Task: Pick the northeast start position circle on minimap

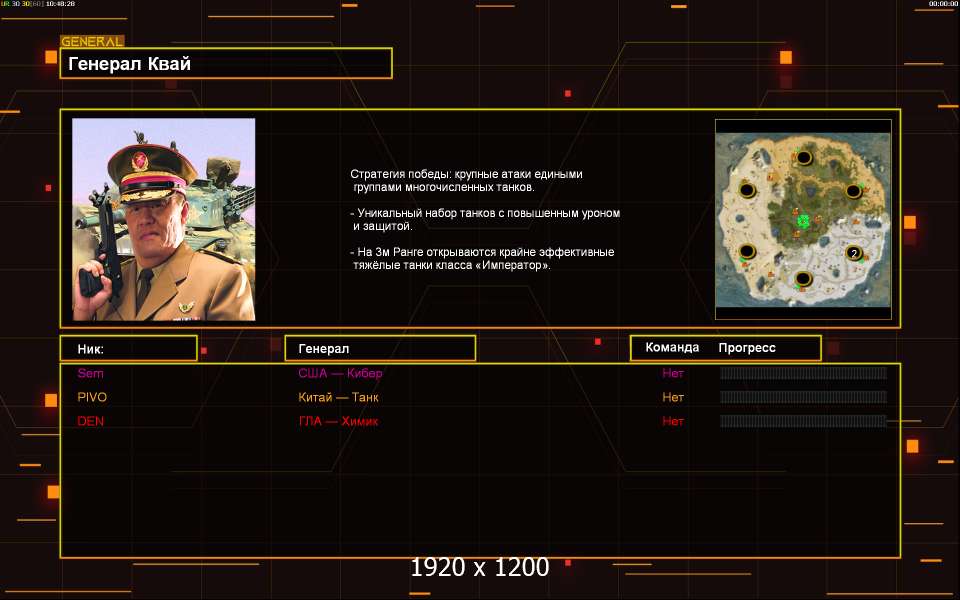Action: (x=853, y=191)
